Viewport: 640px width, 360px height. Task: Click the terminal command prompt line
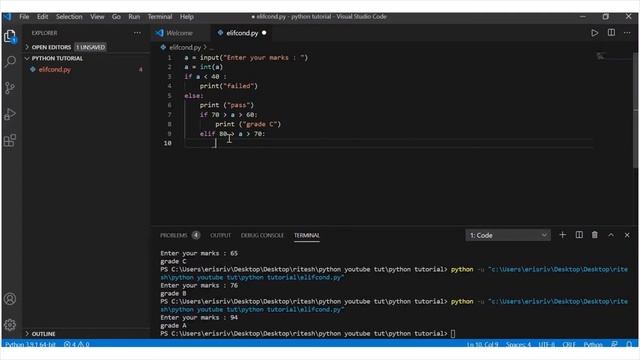click(307, 334)
